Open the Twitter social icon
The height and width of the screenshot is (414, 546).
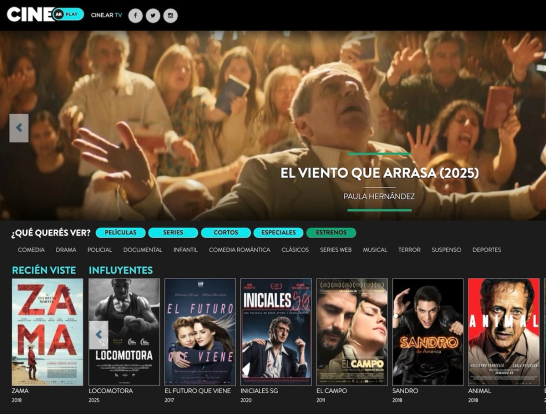coord(153,16)
